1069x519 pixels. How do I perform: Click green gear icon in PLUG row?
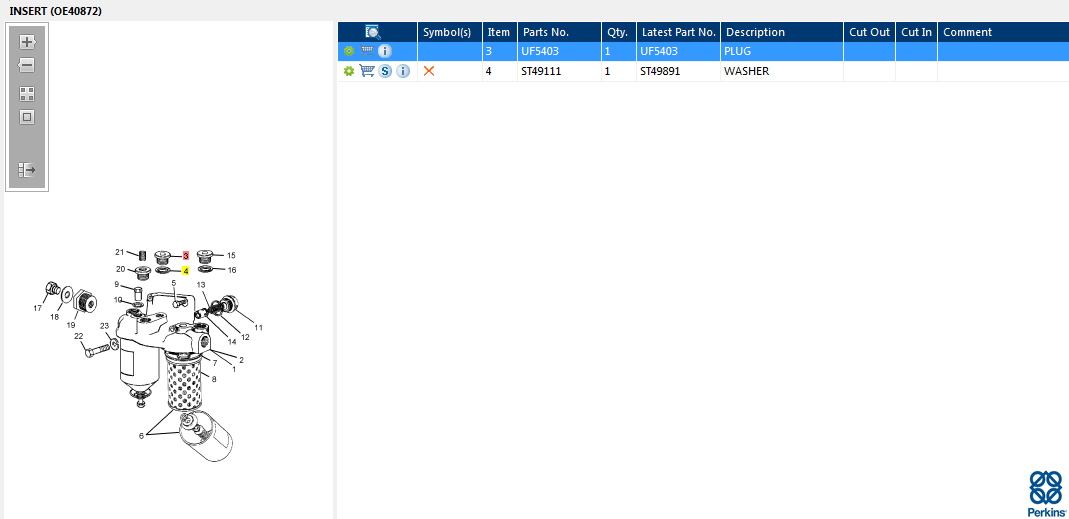point(349,51)
